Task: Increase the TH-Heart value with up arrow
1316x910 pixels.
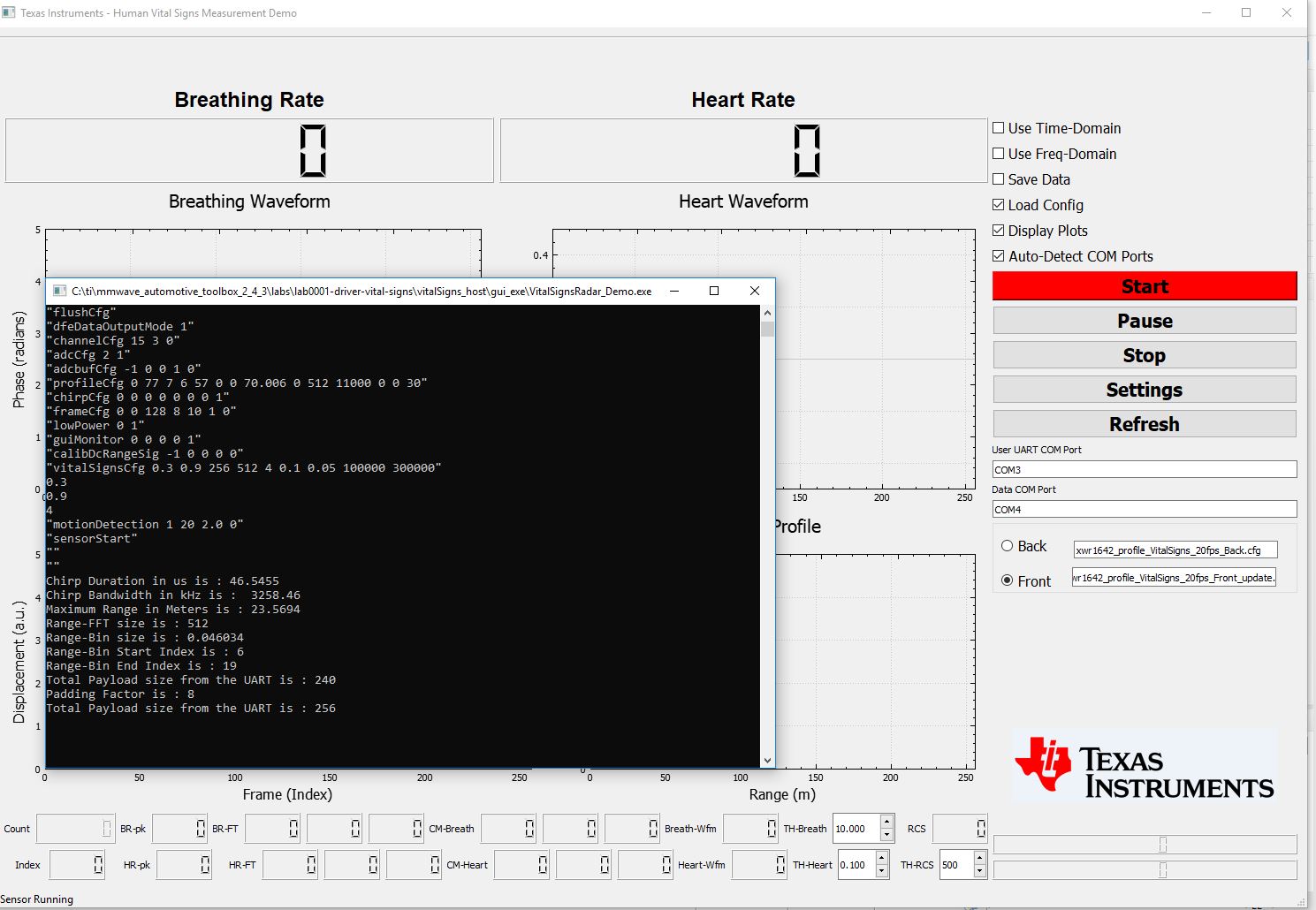Action: pyautogui.click(x=881, y=858)
